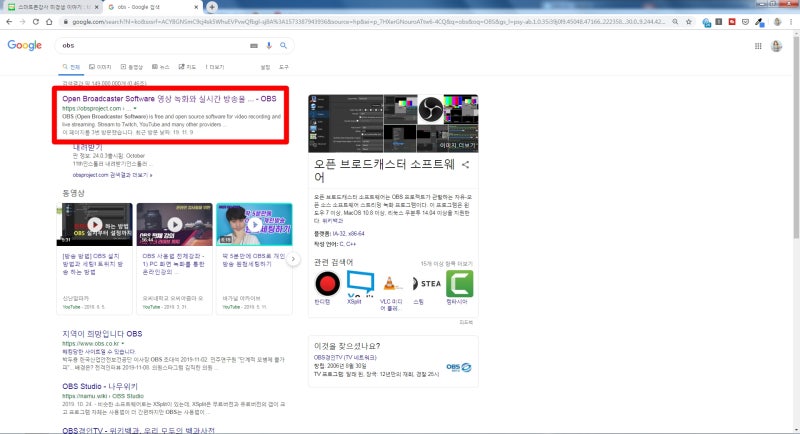Screen dimensions: 800x434
Task: Open the OBS Gyeongin TV logo
Action: point(459,367)
